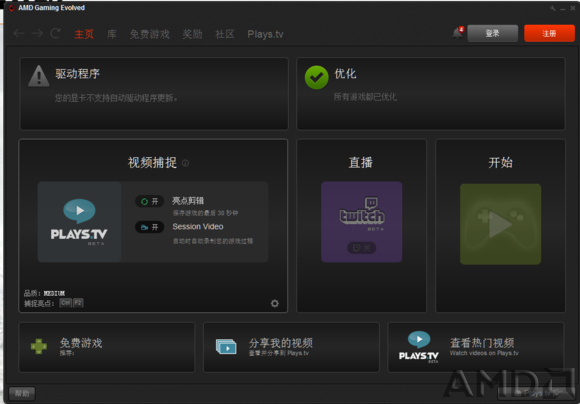580x404 pixels.
Task: Click the 帮助 help button
Action: pyautogui.click(x=22, y=393)
